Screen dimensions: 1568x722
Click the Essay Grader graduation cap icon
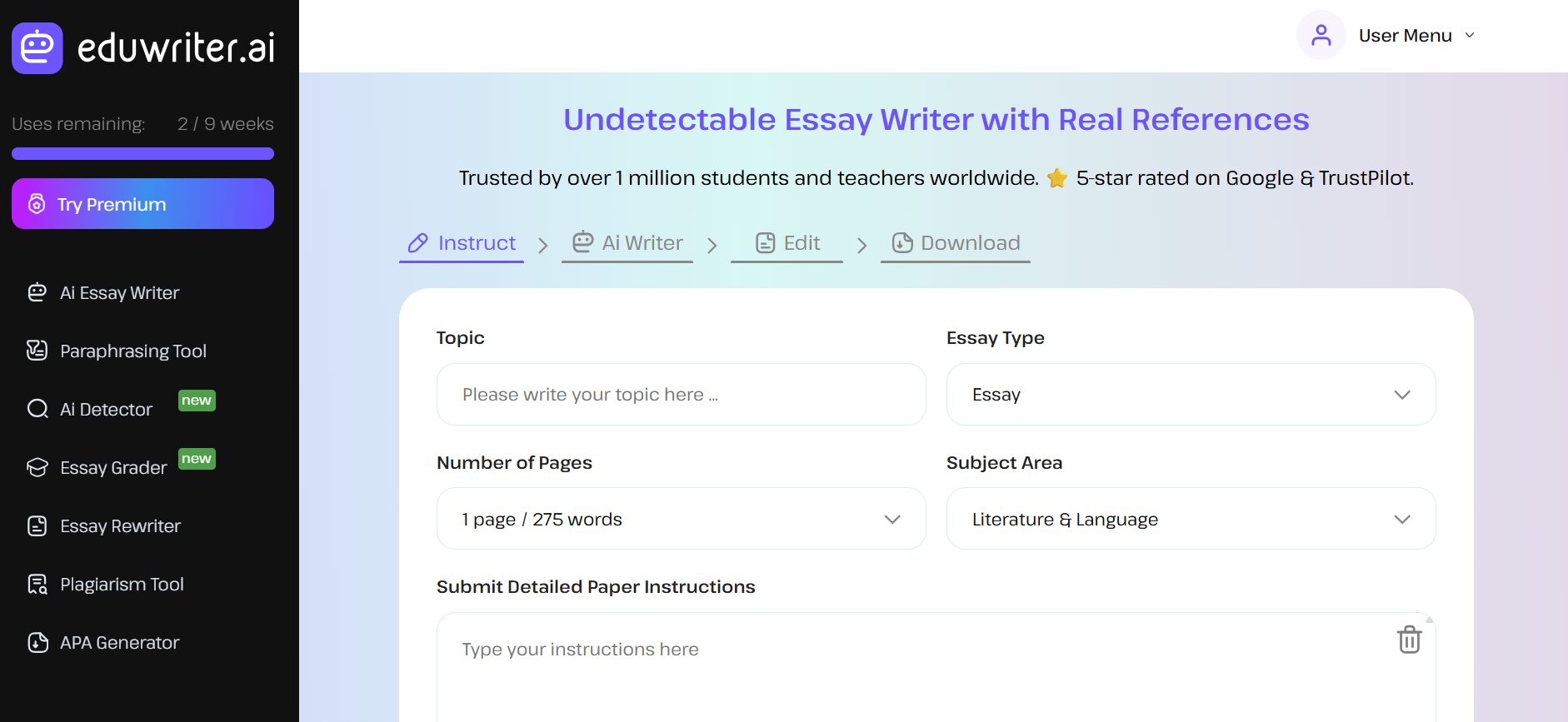pyautogui.click(x=37, y=467)
